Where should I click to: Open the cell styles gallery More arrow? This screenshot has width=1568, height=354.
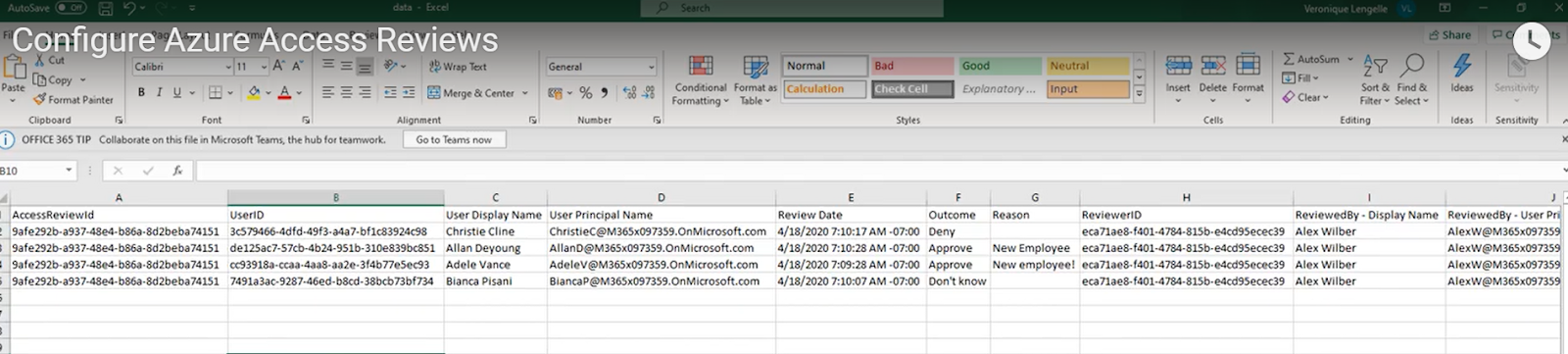1139,94
